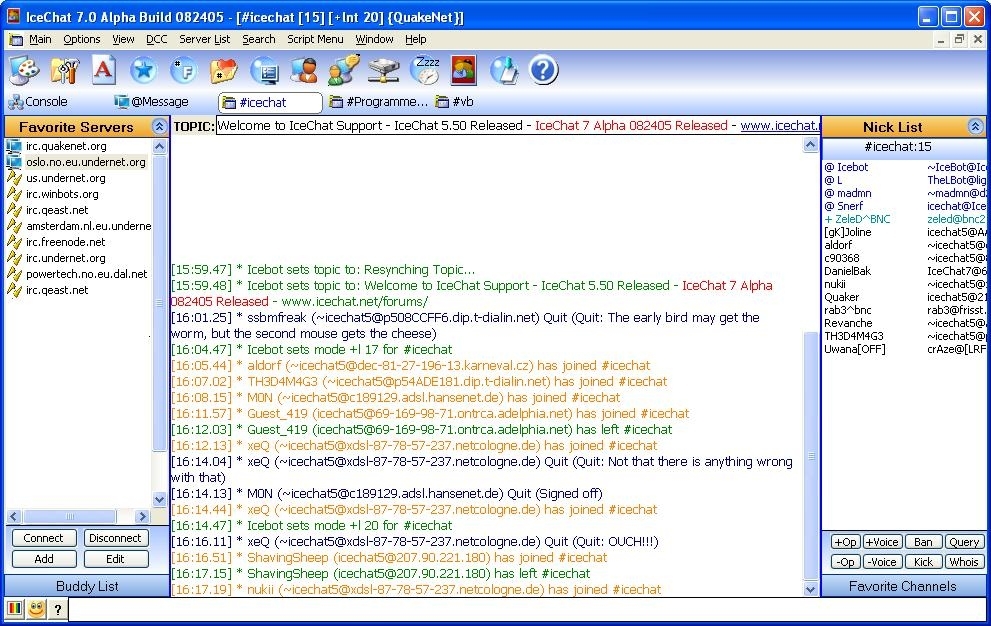Image resolution: width=991 pixels, height=626 pixels.
Task: Click server list scroll down arrow
Action: click(x=159, y=500)
